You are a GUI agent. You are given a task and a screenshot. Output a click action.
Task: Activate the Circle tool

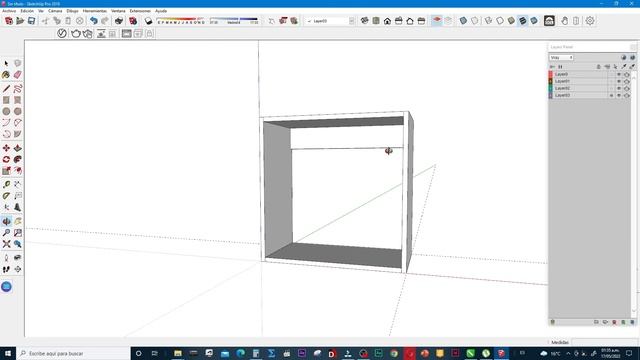pos(6,111)
